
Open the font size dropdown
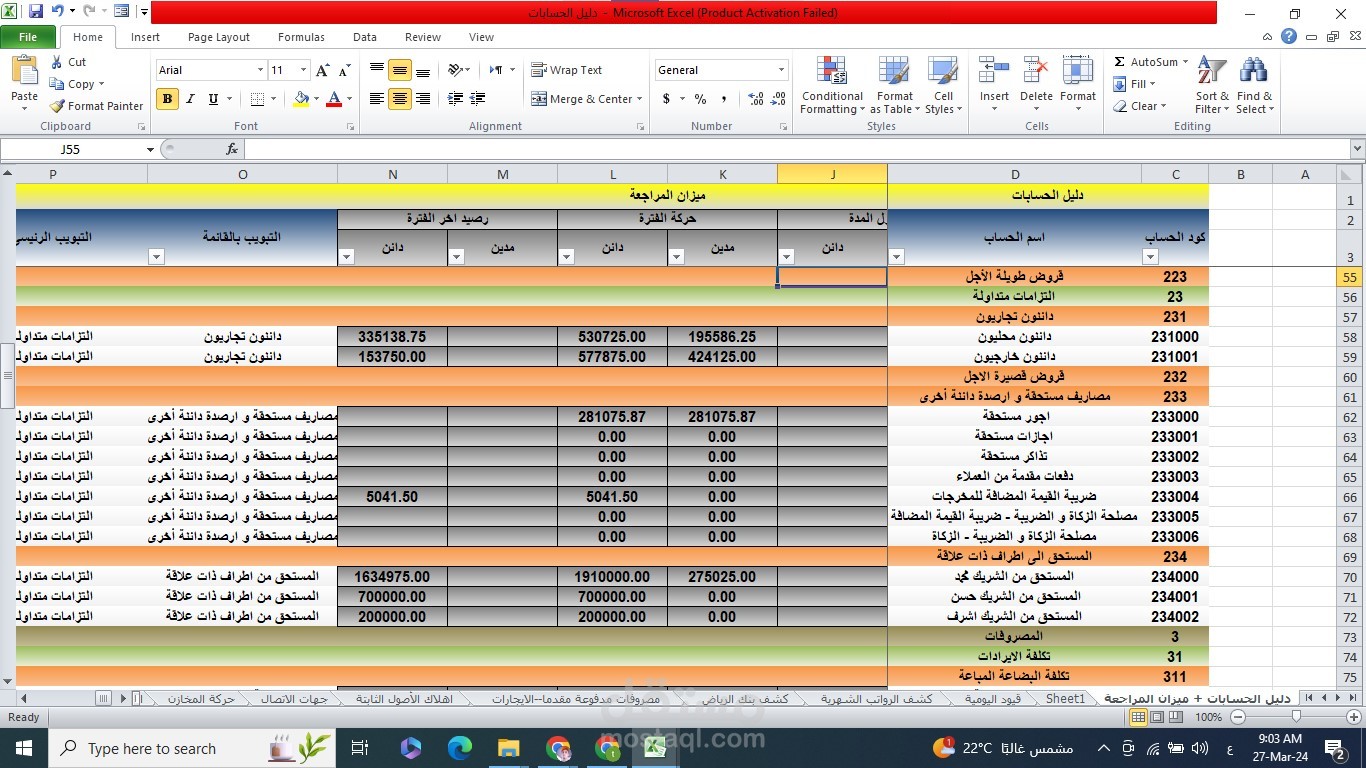point(304,70)
